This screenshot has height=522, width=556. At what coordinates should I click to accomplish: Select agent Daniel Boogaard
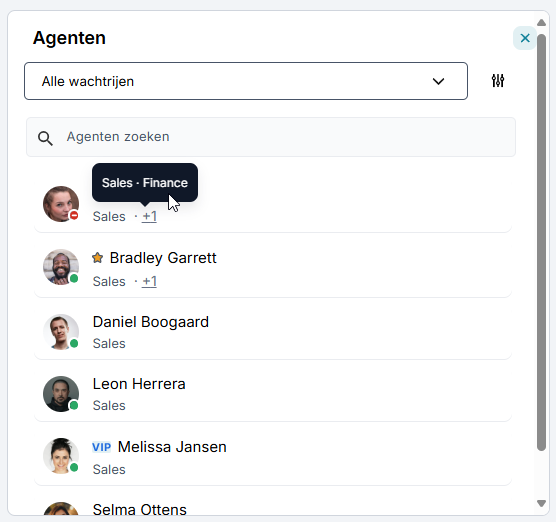(273, 332)
